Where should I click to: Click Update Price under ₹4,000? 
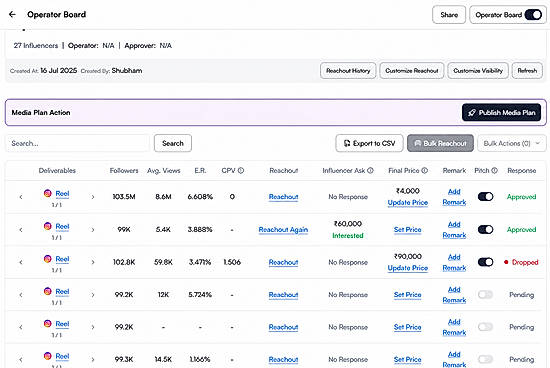(408, 202)
